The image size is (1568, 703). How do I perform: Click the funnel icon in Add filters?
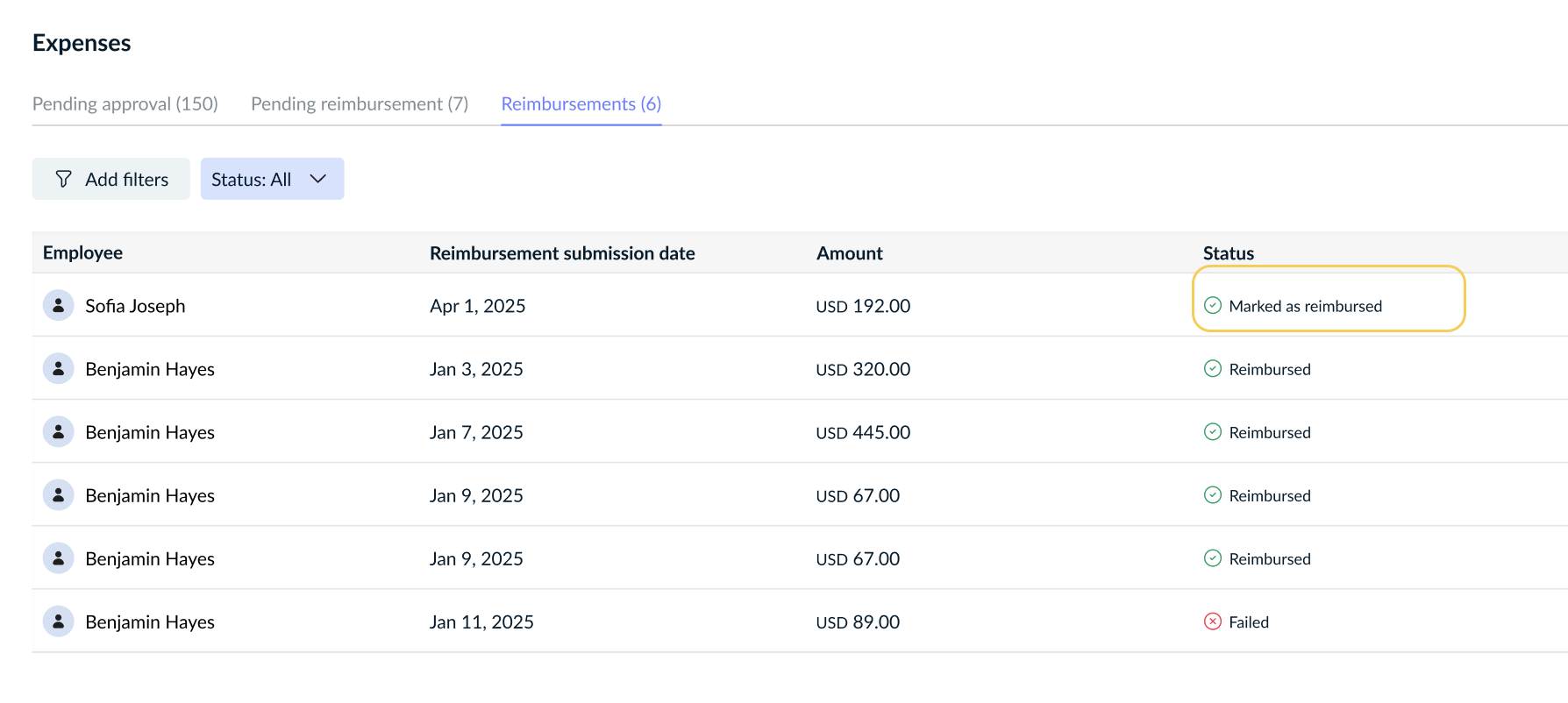63,179
